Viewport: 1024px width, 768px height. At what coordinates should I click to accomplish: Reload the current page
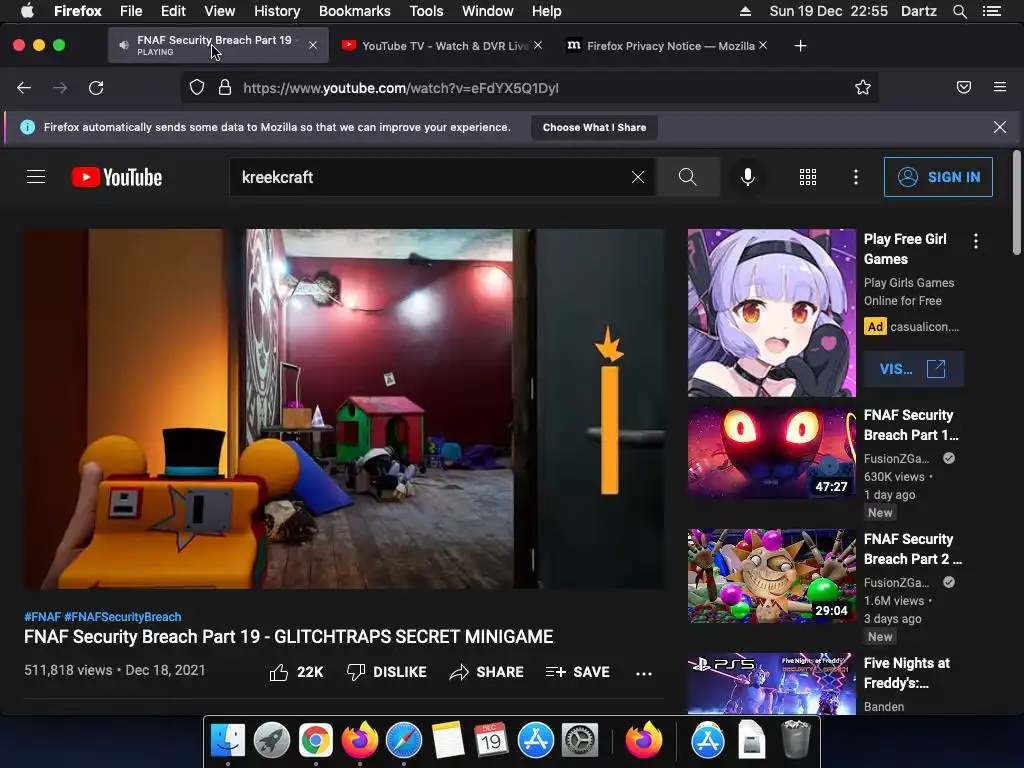pyautogui.click(x=96, y=88)
